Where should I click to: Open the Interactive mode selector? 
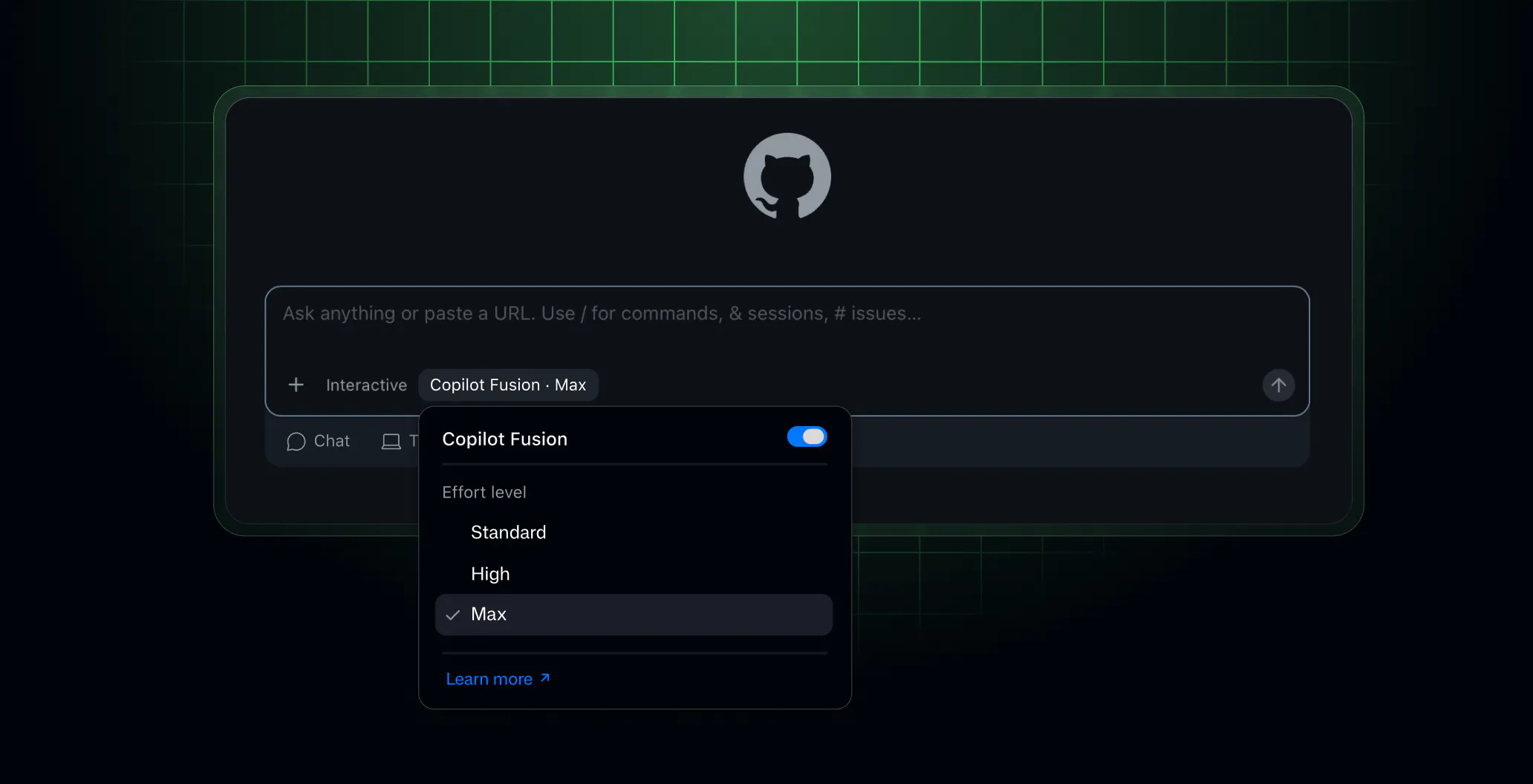[366, 385]
